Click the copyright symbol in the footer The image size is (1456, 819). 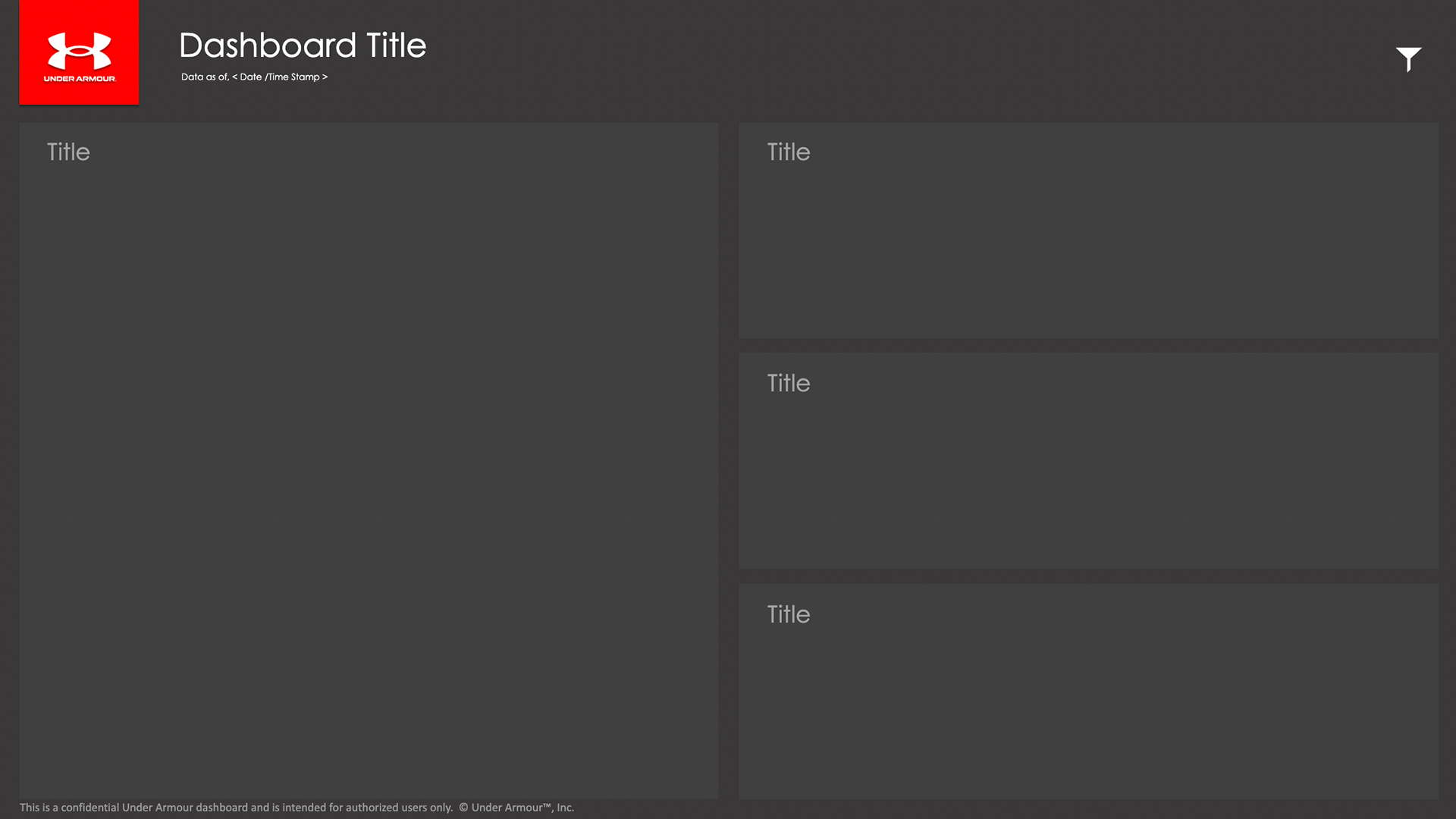pyautogui.click(x=463, y=808)
